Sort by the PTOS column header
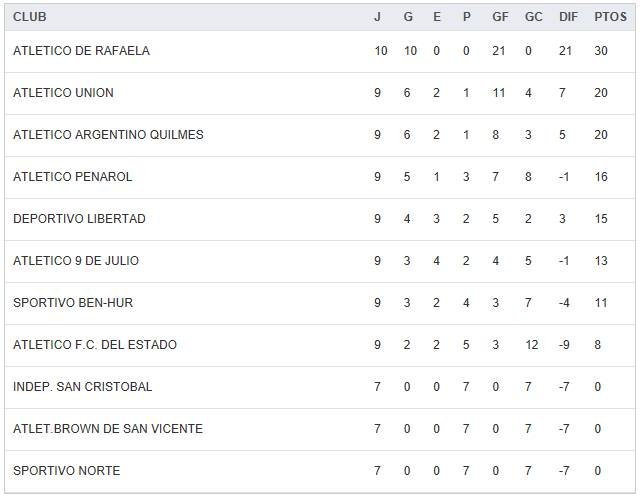Image resolution: width=640 pixels, height=500 pixels. point(610,17)
